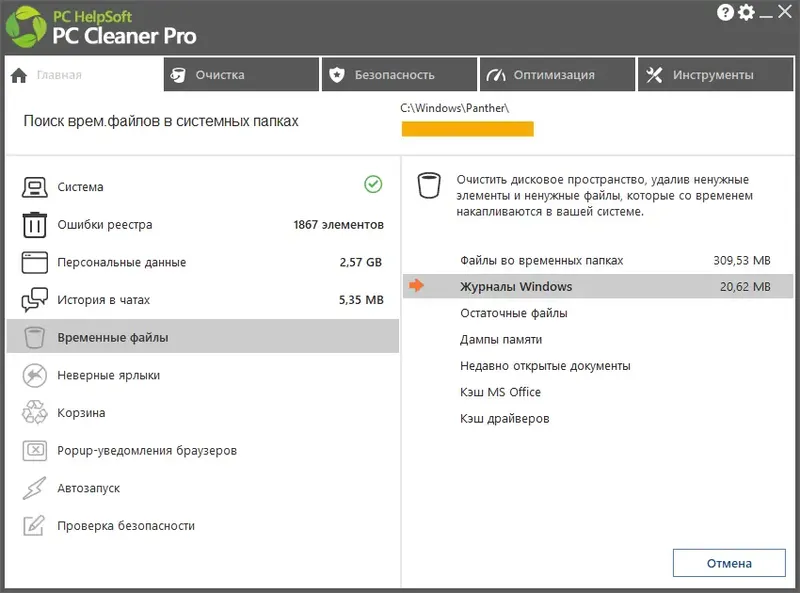Open Проверка безопасности shield icon
The image size is (800, 593).
point(34,525)
